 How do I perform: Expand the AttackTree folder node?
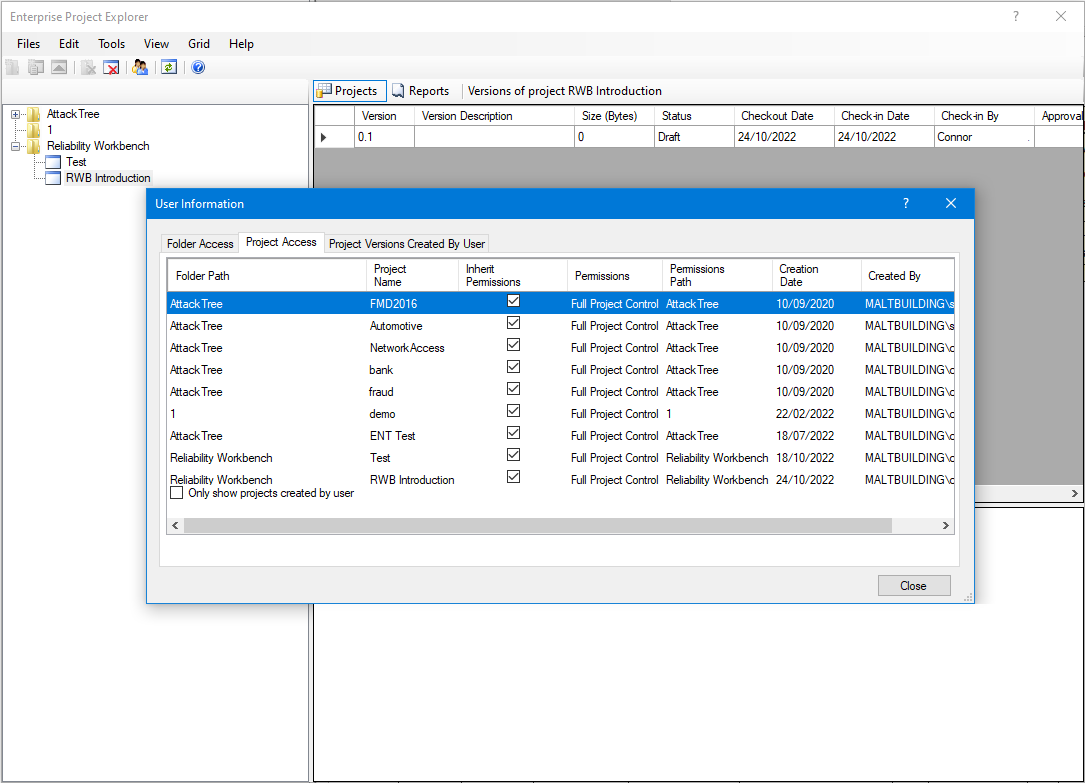pos(15,114)
